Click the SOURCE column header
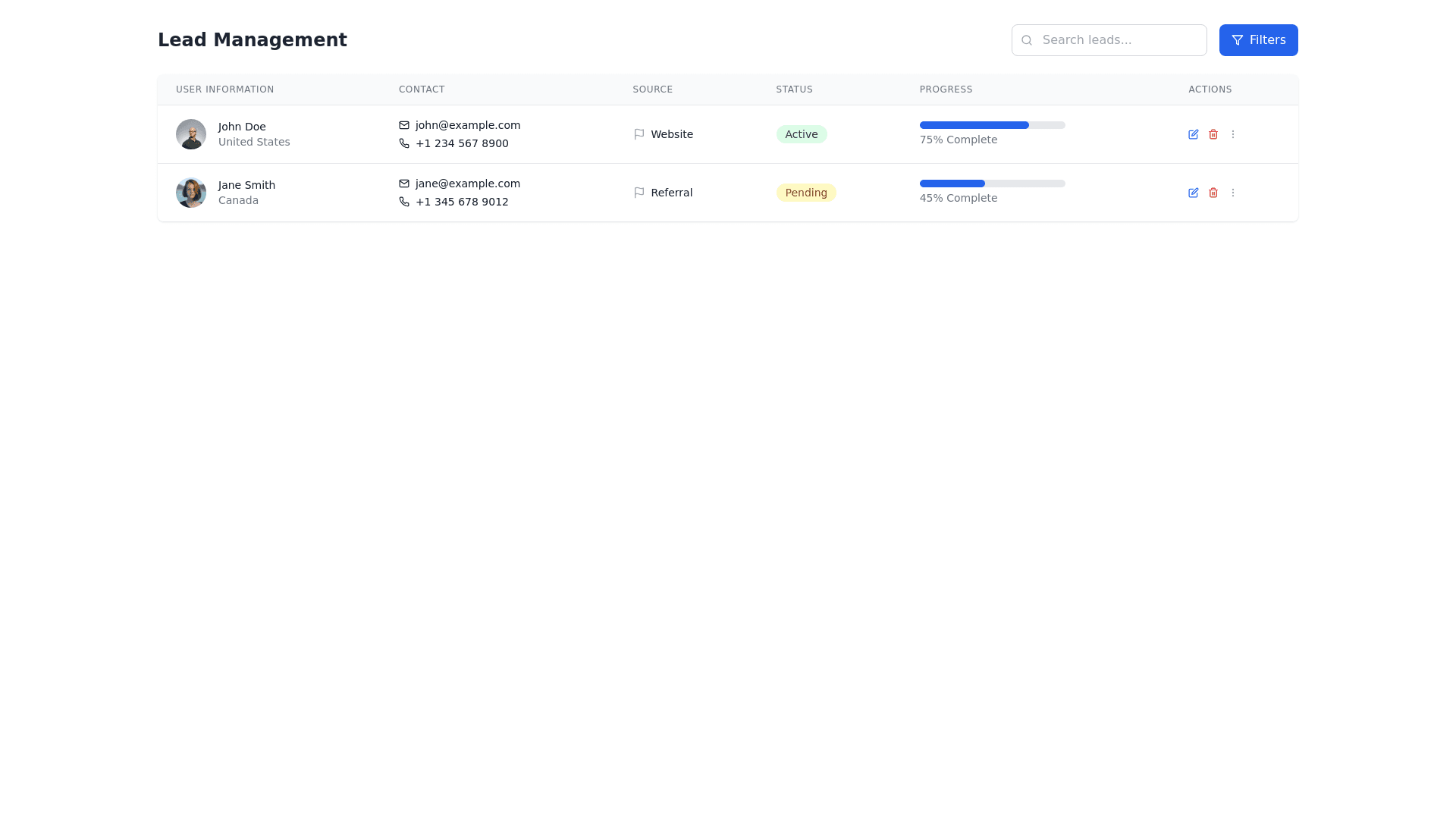 coord(652,89)
